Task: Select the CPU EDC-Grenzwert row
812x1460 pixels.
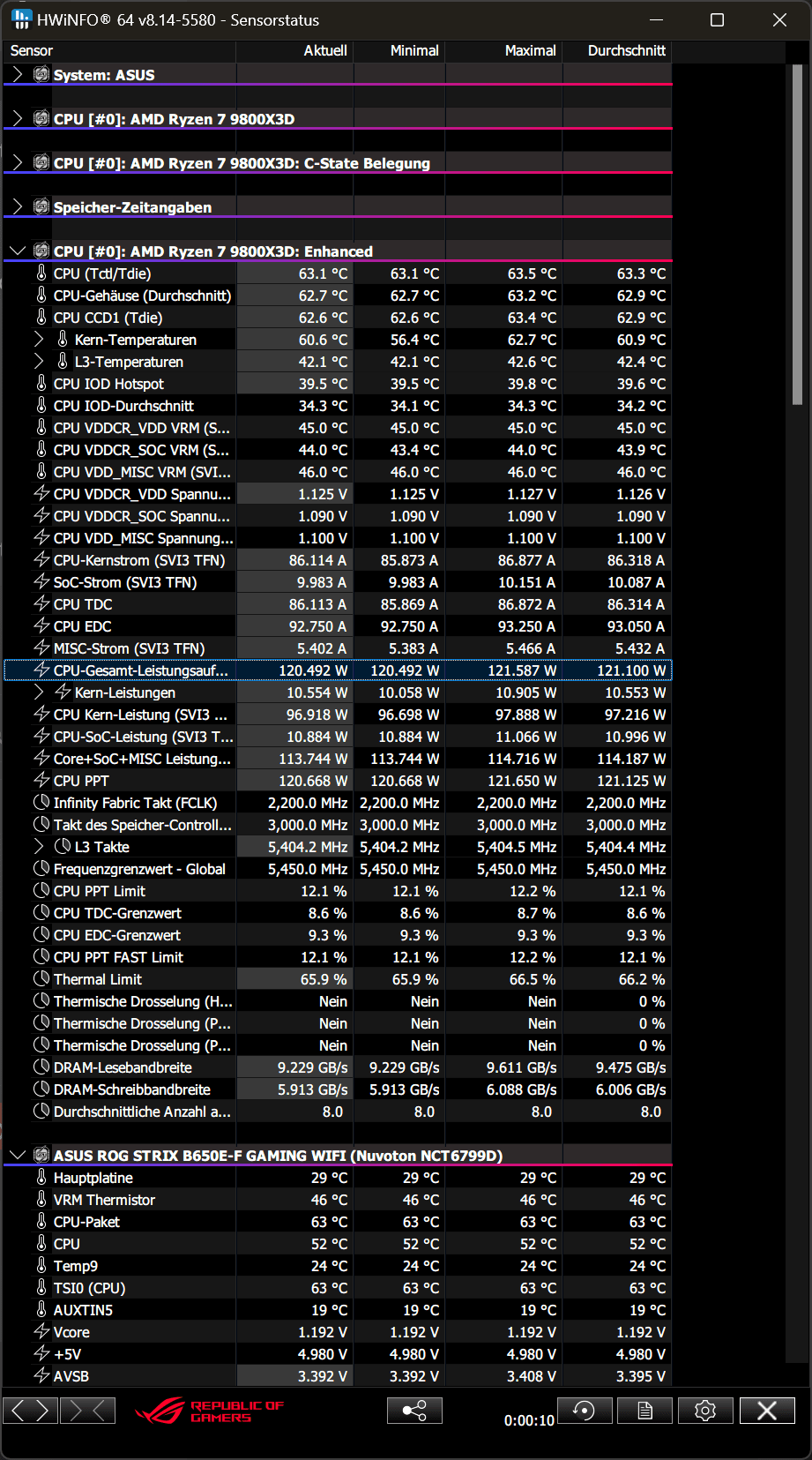Action: click(338, 935)
